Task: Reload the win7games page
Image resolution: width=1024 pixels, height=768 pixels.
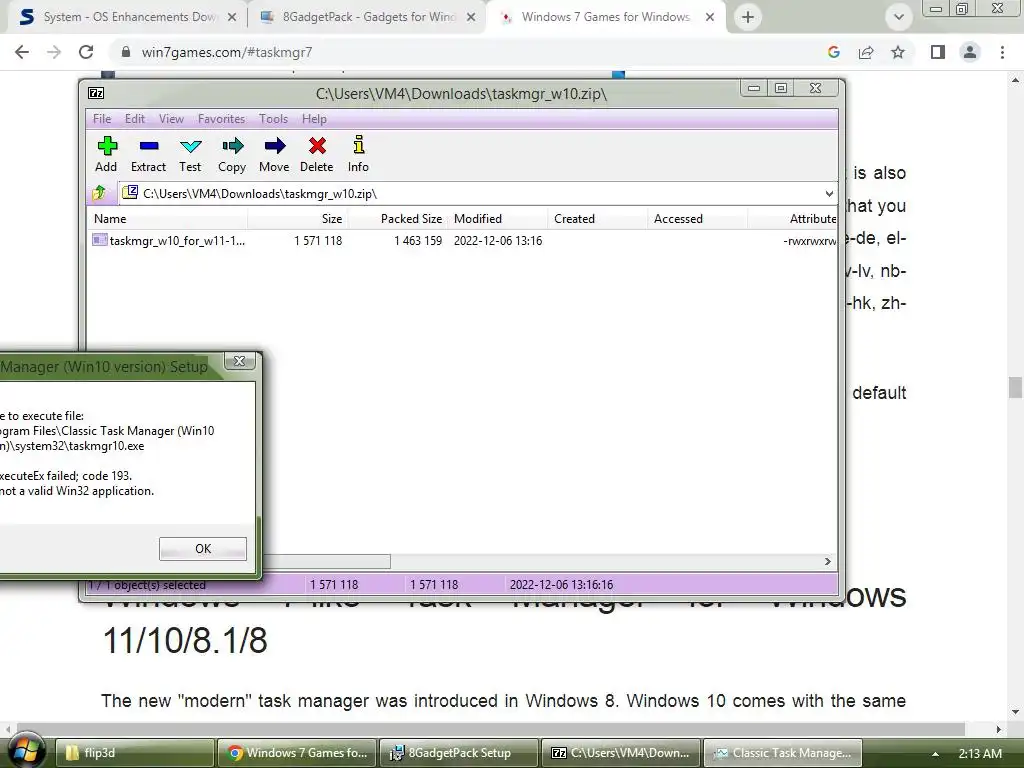Action: [x=86, y=52]
